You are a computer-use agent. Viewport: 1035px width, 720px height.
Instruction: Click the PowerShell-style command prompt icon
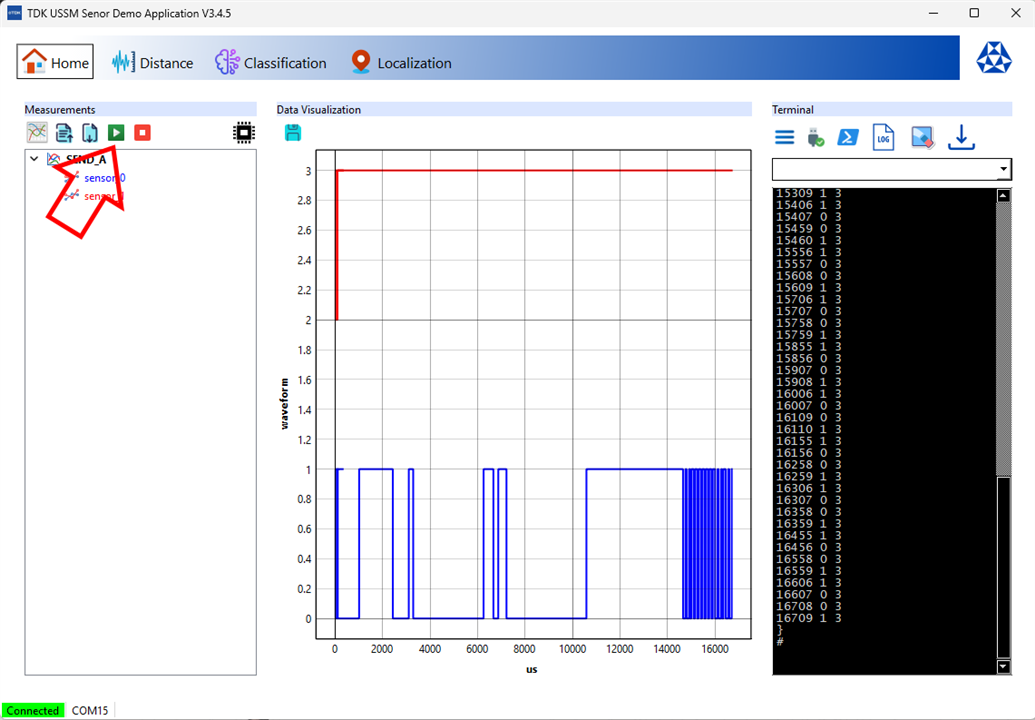coord(848,138)
